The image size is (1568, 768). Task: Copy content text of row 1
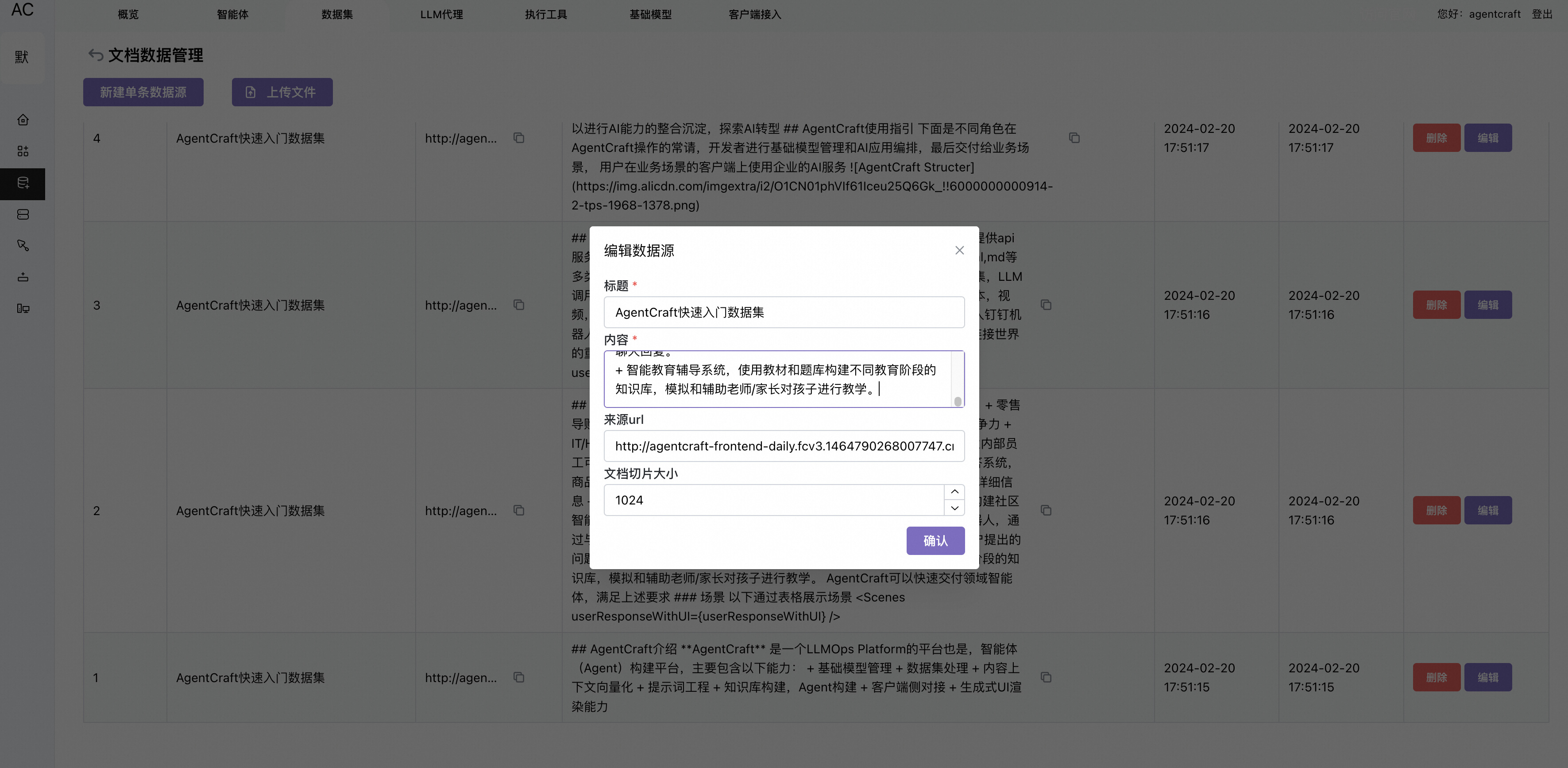[x=1046, y=677]
